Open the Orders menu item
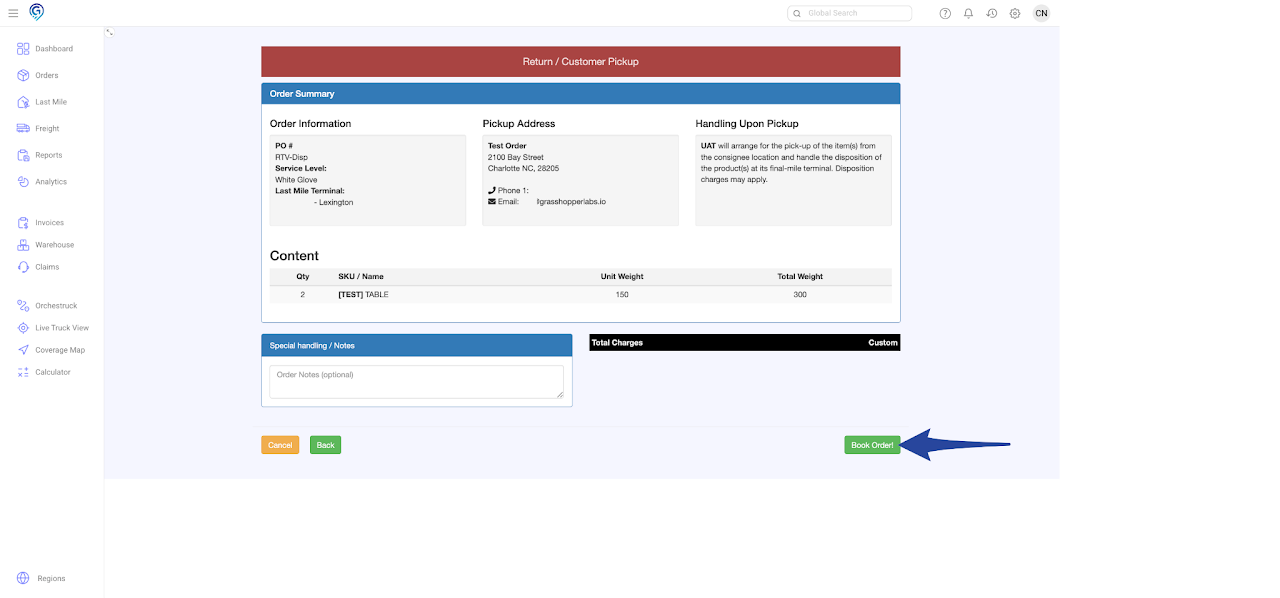1280x598 pixels. tap(47, 75)
